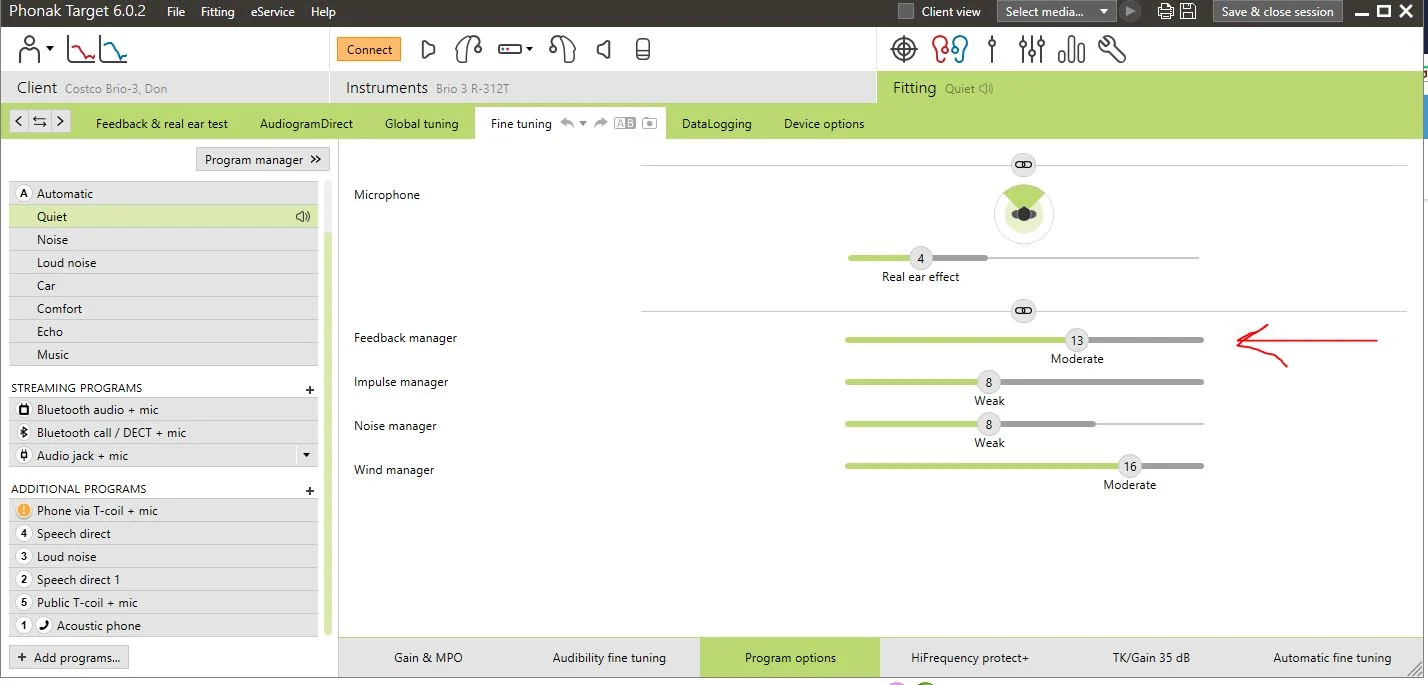
Task: Open the wrench device options icon
Action: click(x=1112, y=49)
